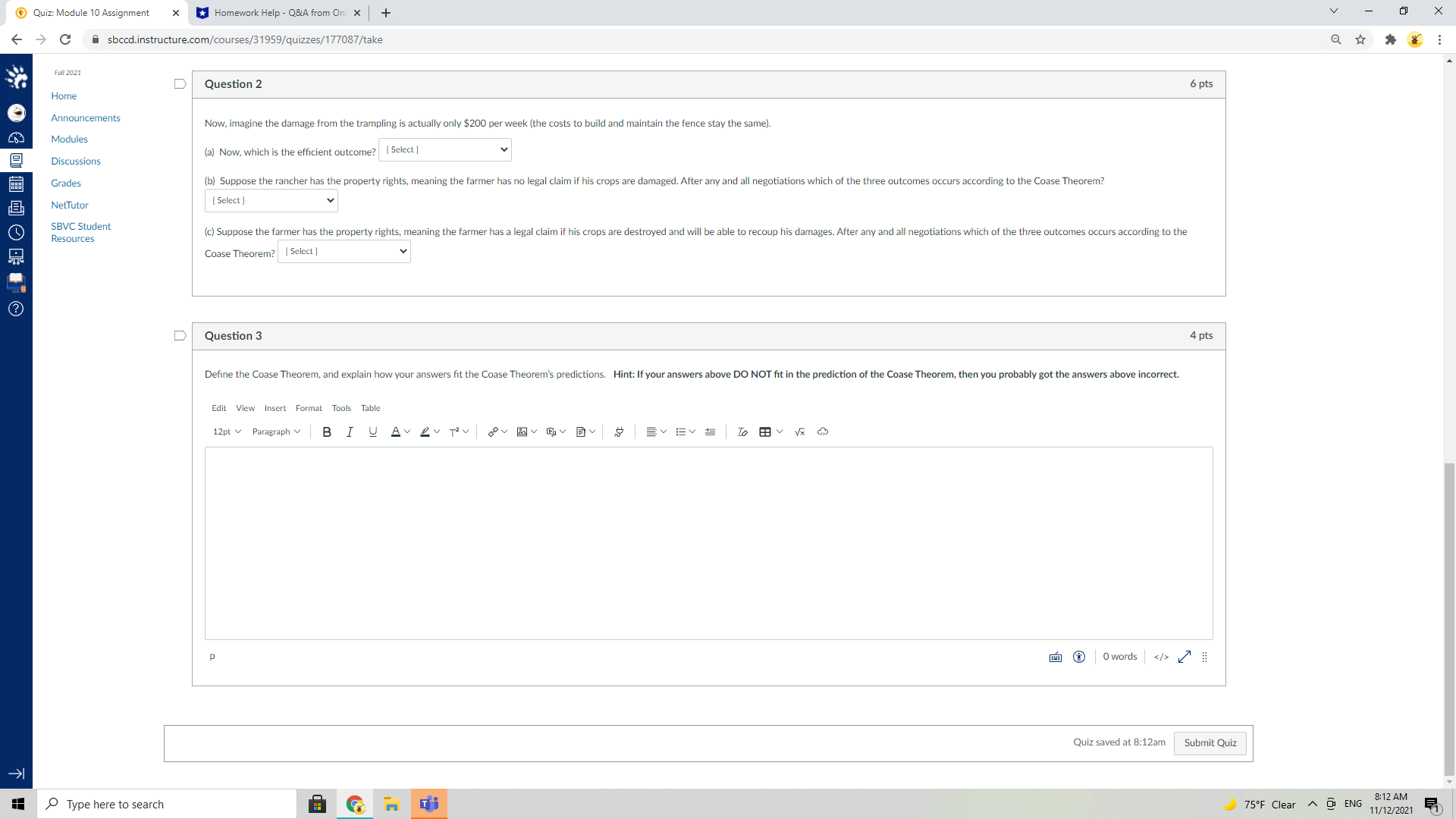Switch to HTML editor view icon
Image resolution: width=1456 pixels, height=819 pixels.
1161,657
